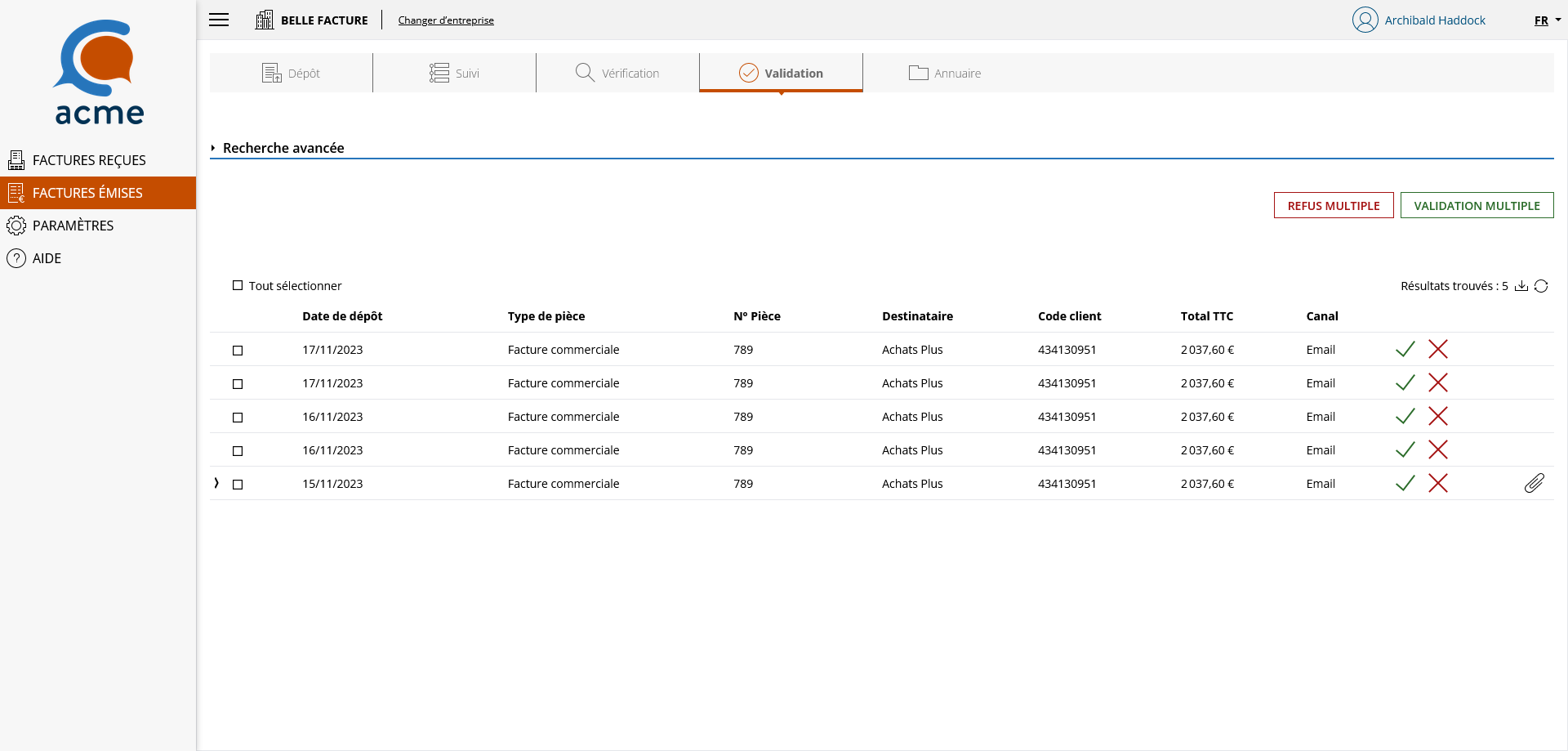1568x751 pixels.
Task: Click the Type de pièce column header
Action: 546,316
